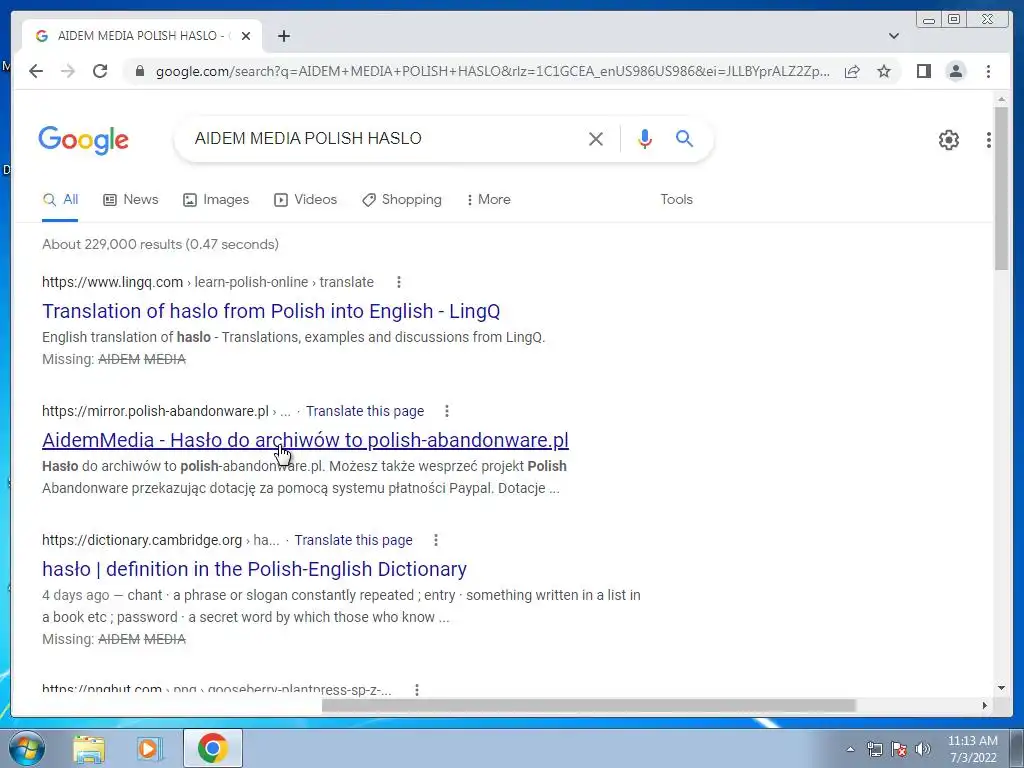Open the AidemMedia polish-abandonware.pl result

pyautogui.click(x=305, y=440)
